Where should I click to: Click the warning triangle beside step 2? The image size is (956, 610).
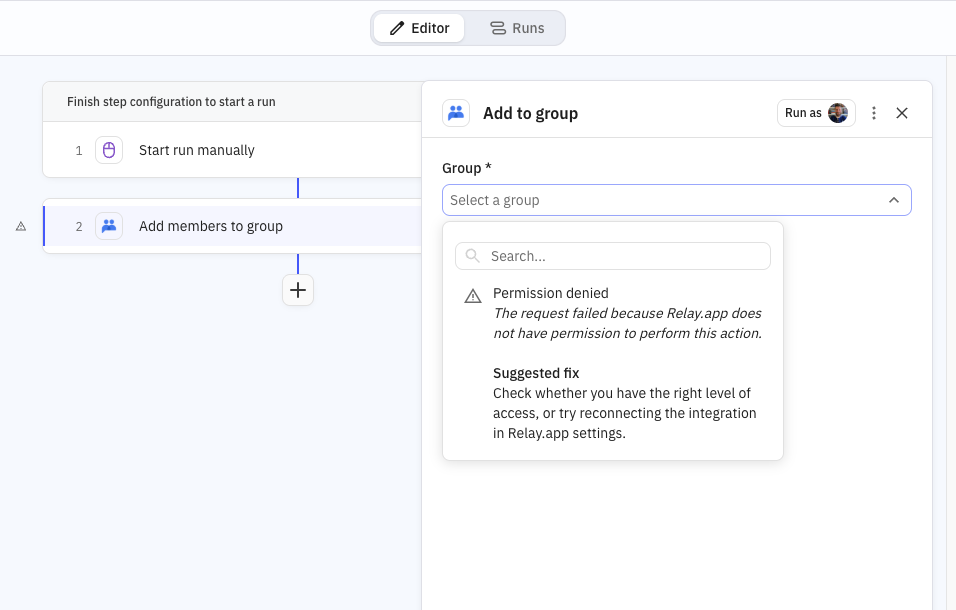click(20, 225)
